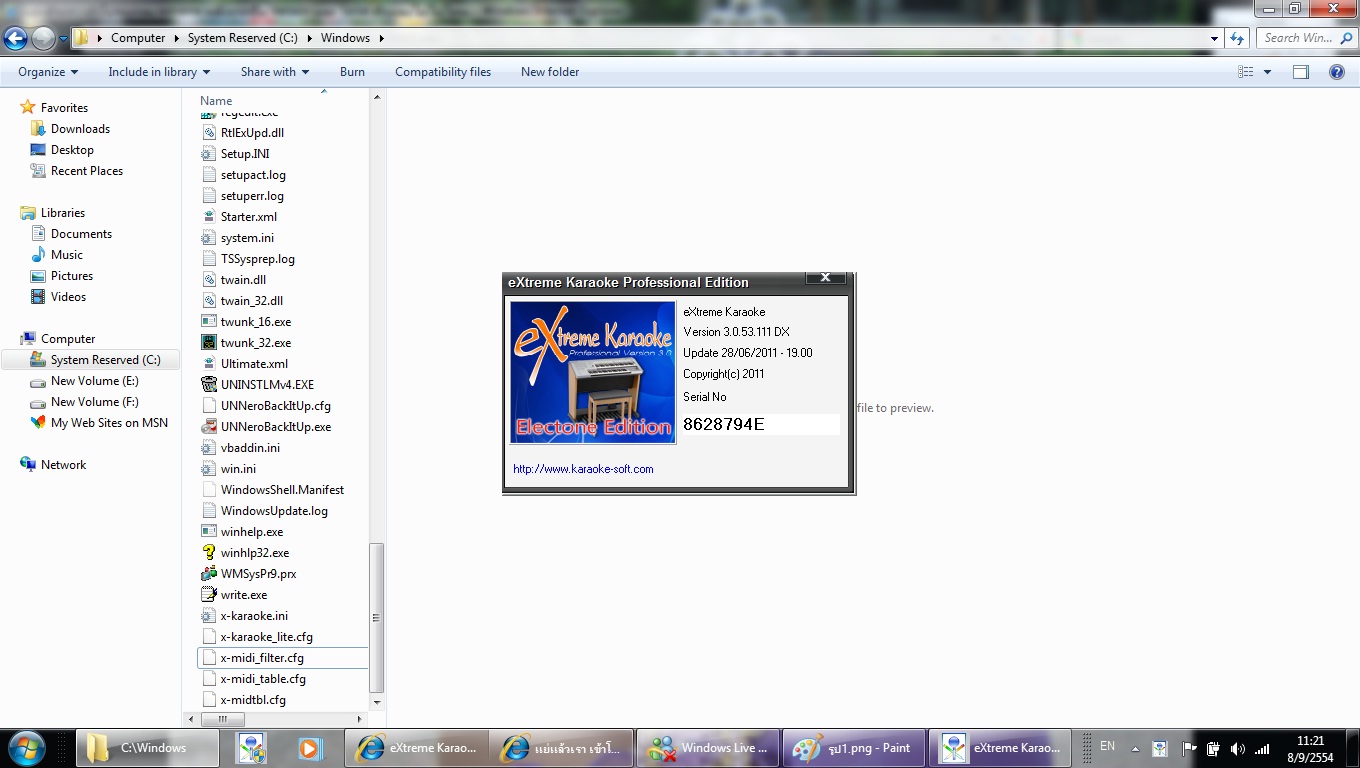
Task: Toggle the preview pane button
Action: pos(1300,72)
